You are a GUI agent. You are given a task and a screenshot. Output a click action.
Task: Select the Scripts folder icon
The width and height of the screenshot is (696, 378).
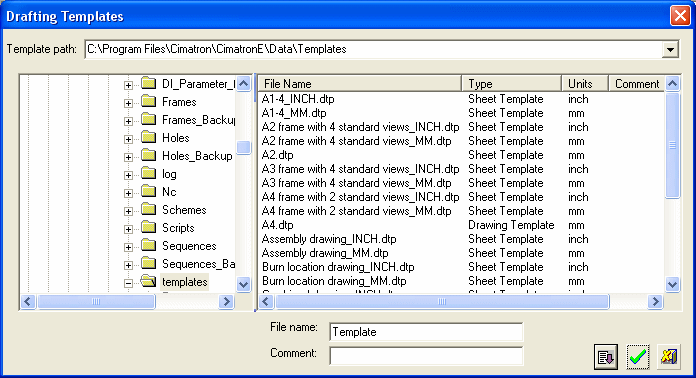[149, 227]
